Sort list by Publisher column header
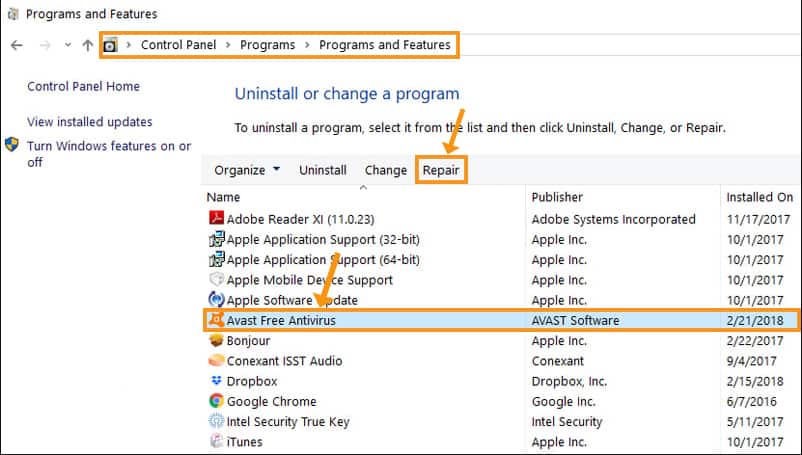 pyautogui.click(x=557, y=197)
